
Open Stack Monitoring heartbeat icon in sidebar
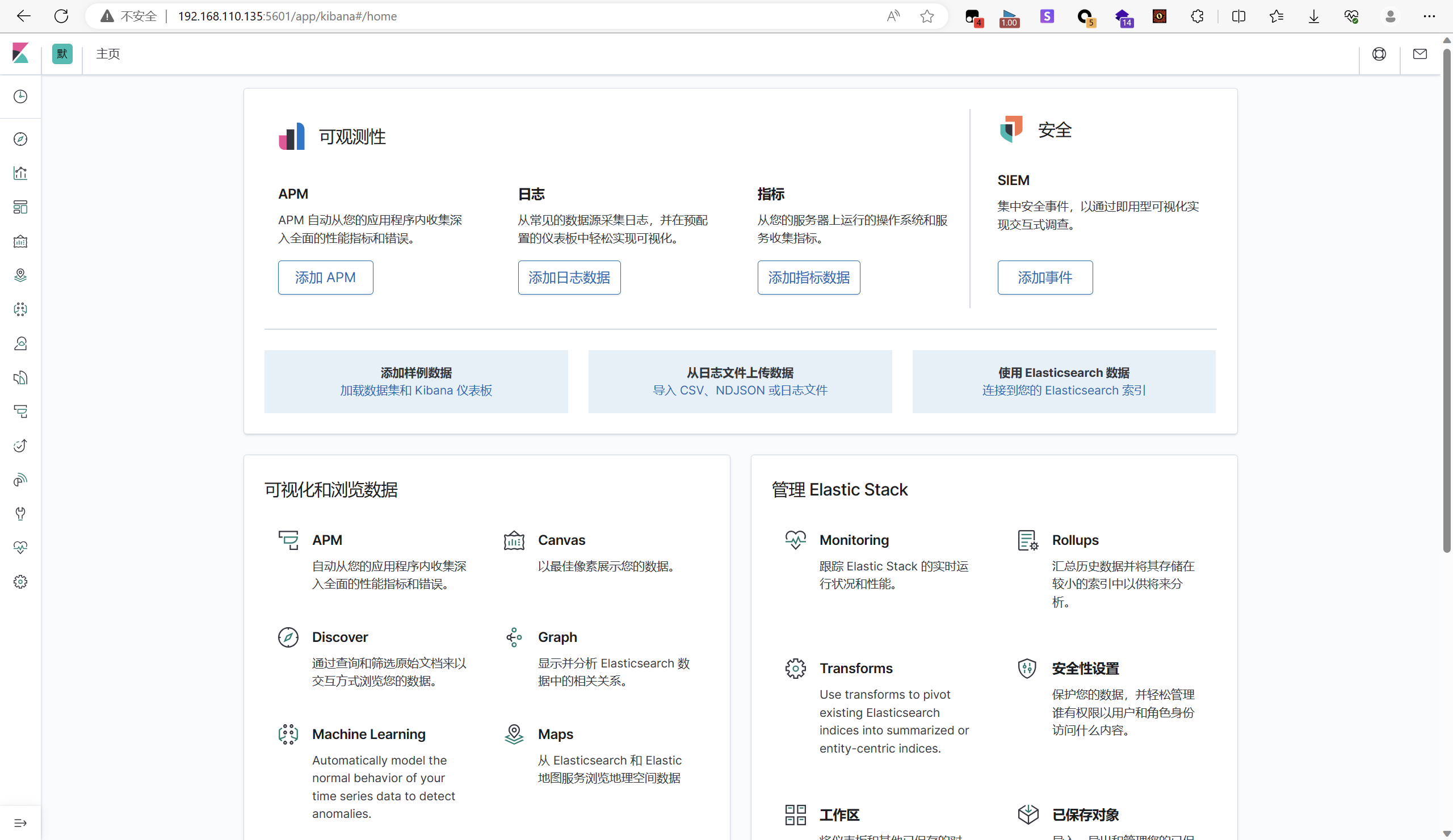20,548
